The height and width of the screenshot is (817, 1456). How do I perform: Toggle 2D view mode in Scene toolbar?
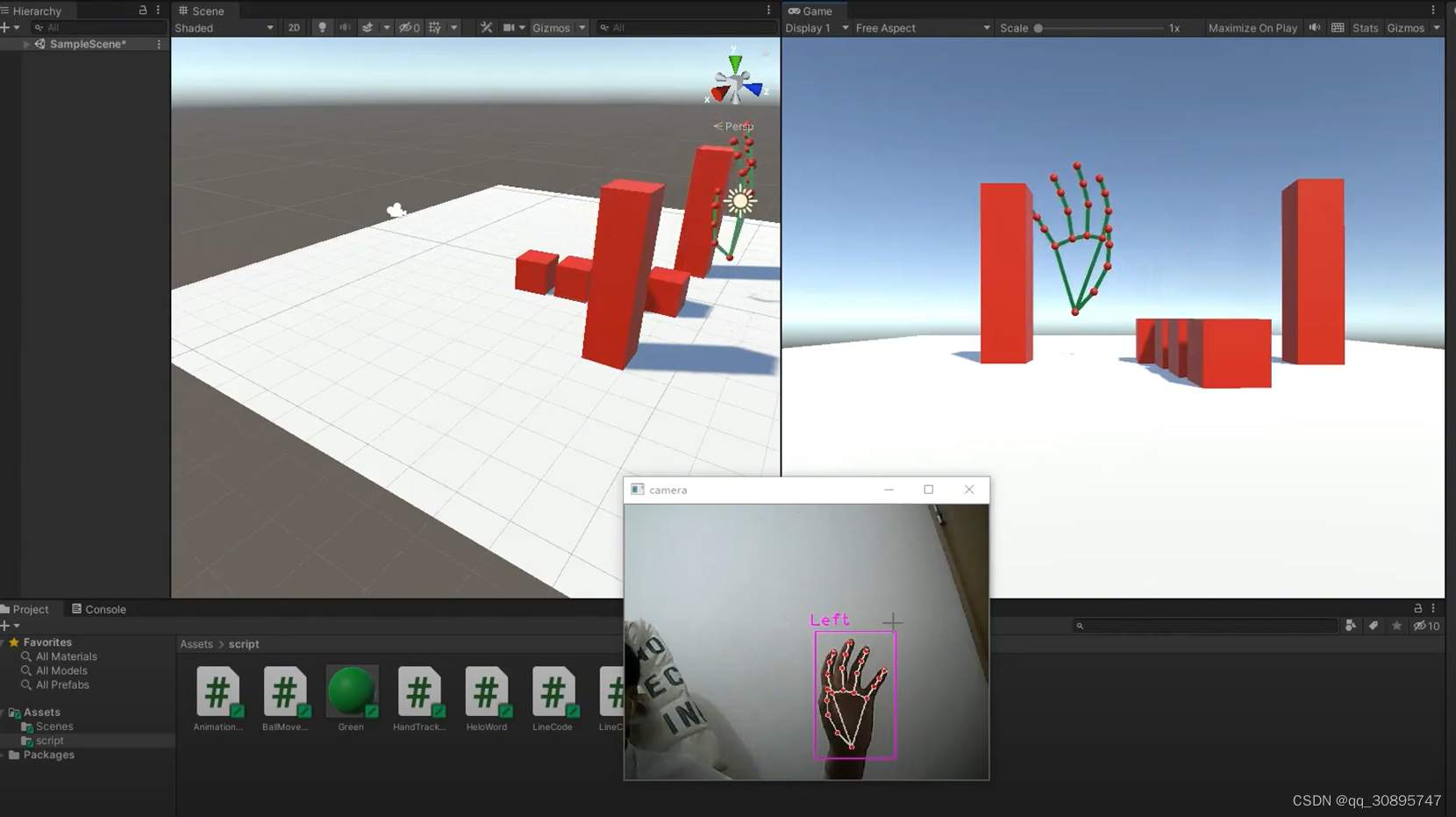tap(295, 27)
